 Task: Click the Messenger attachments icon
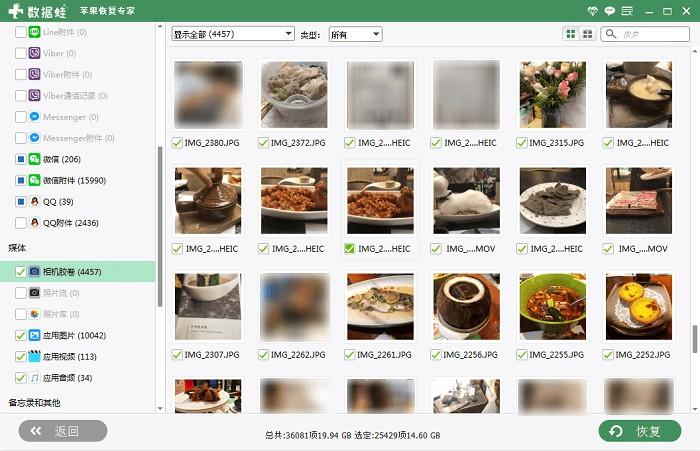pos(34,138)
